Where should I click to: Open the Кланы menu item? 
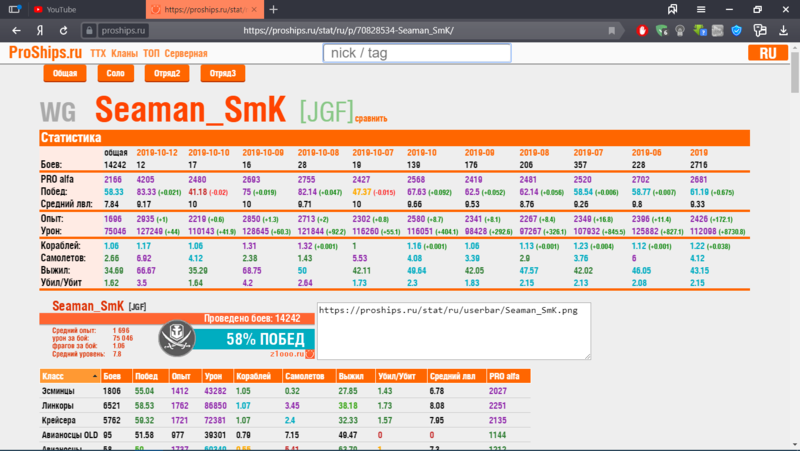pyautogui.click(x=124, y=54)
